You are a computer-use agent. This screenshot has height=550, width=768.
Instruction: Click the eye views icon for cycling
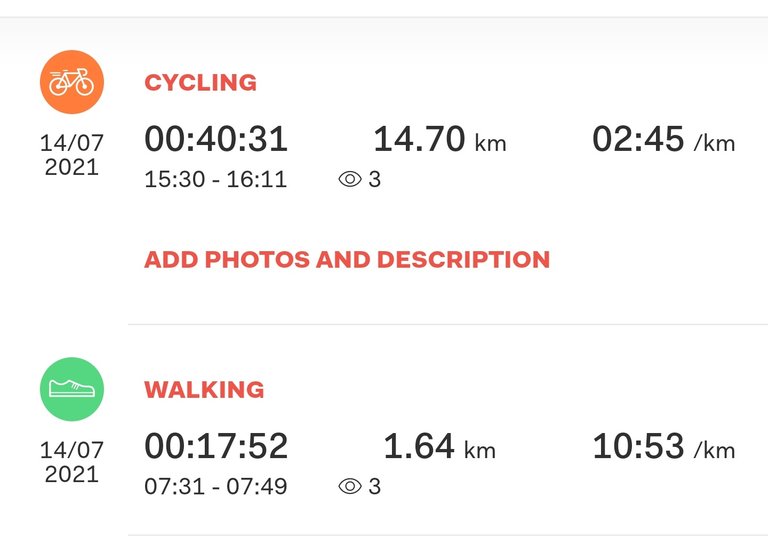coord(350,179)
